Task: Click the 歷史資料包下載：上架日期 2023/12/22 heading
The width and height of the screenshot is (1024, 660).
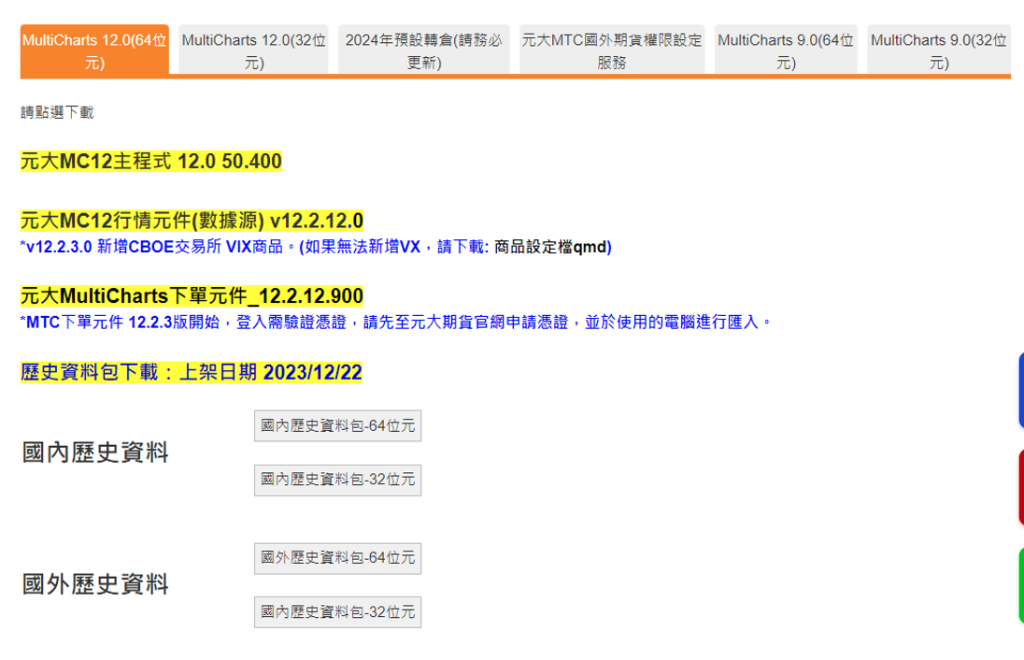Action: (191, 372)
